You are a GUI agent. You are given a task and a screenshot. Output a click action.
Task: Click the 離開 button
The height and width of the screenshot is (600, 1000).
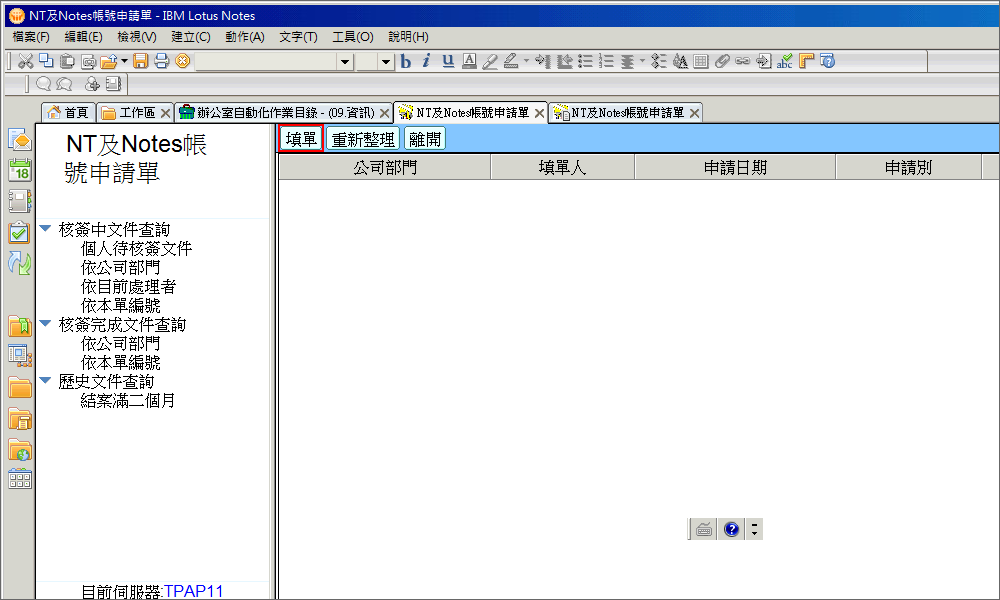point(425,138)
